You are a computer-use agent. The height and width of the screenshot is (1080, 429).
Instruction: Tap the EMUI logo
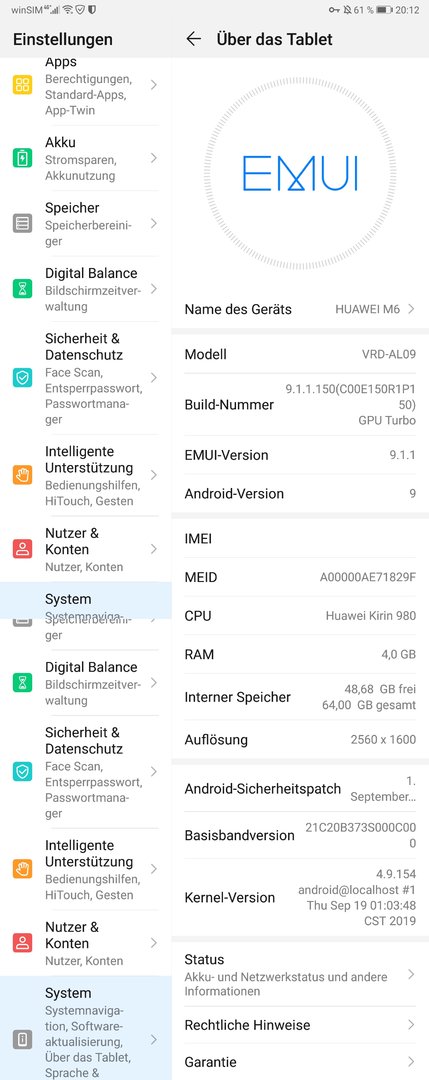pyautogui.click(x=300, y=173)
